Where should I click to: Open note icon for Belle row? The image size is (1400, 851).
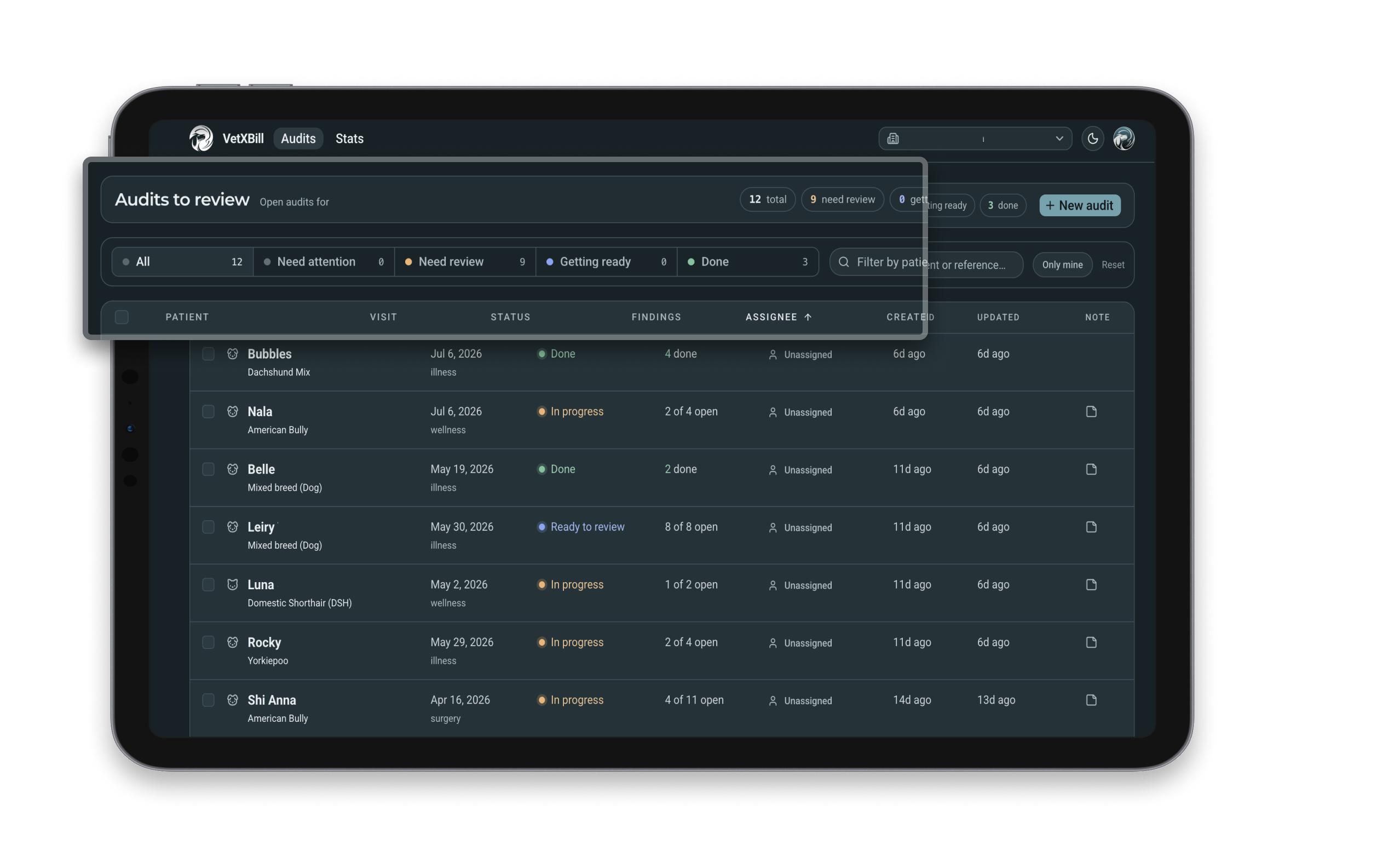point(1091,469)
